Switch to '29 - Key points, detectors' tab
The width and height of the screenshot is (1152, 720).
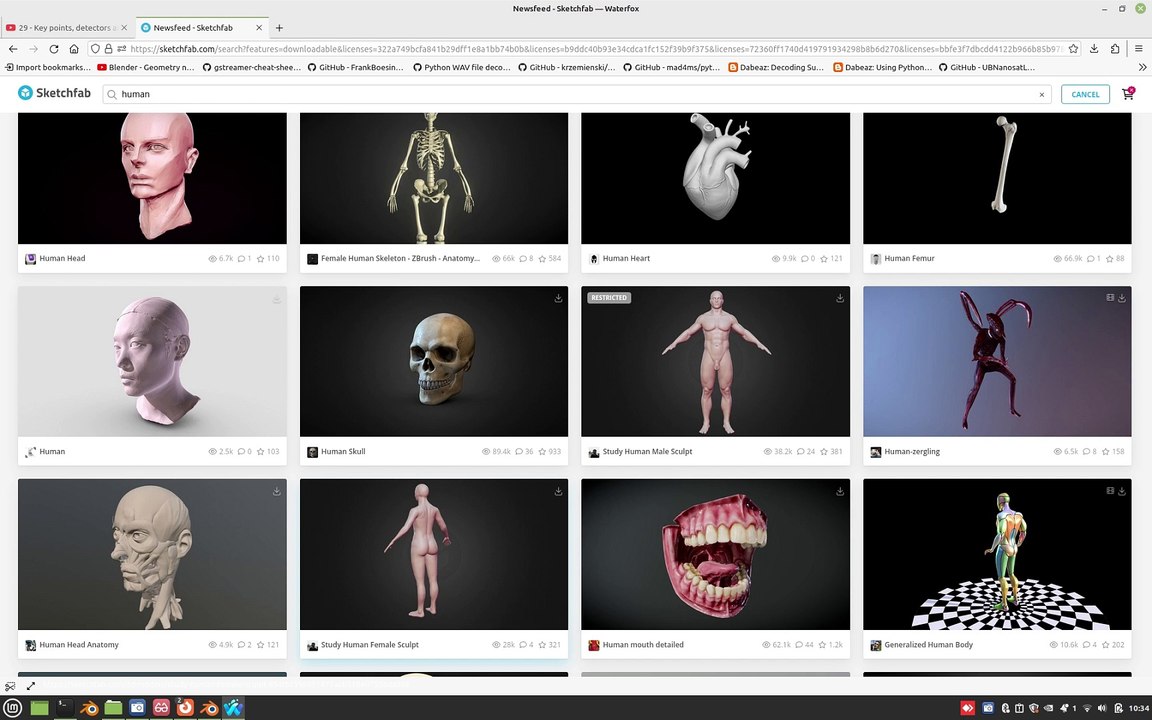pos(66,27)
